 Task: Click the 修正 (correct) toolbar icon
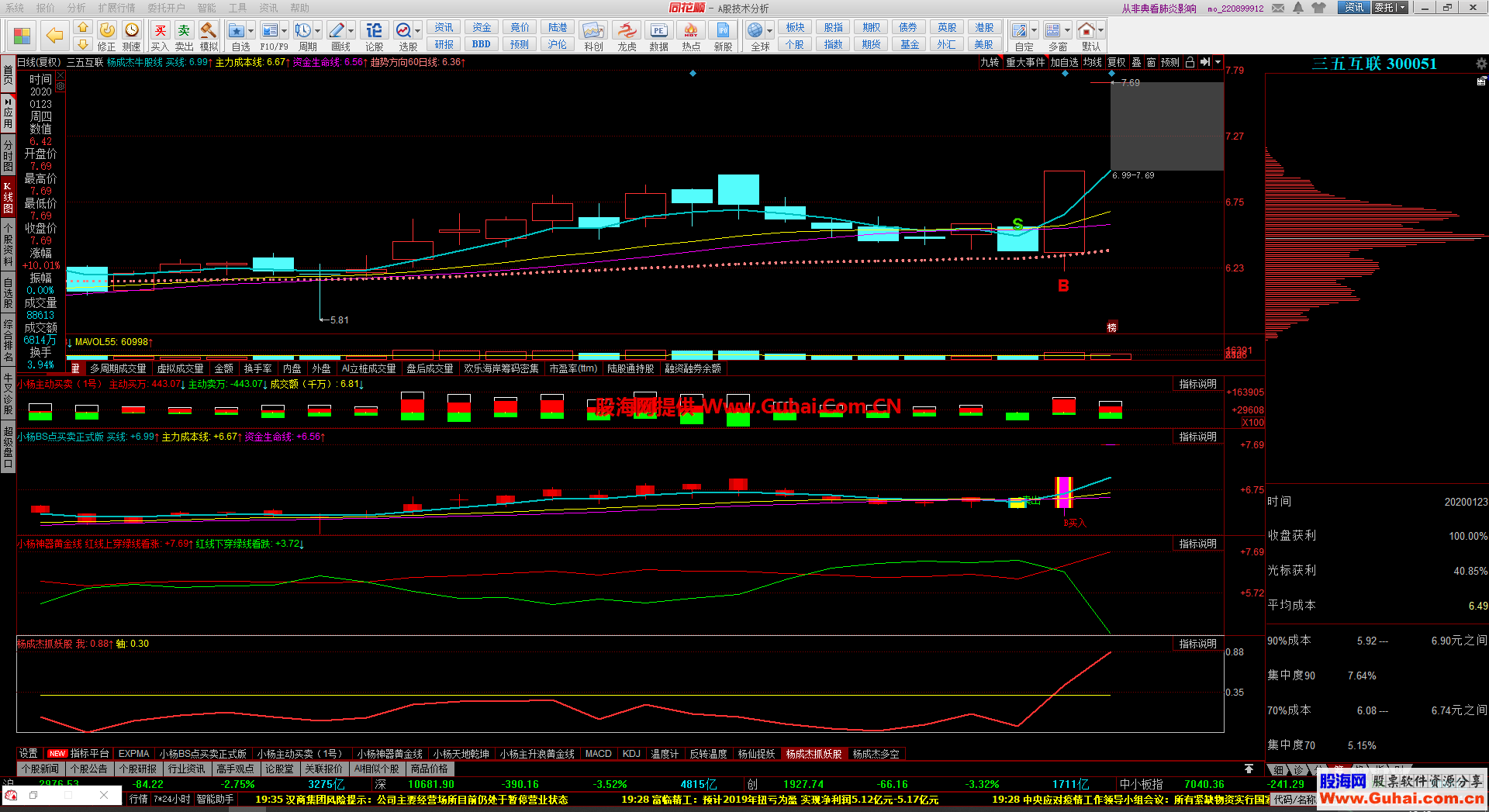107,35
